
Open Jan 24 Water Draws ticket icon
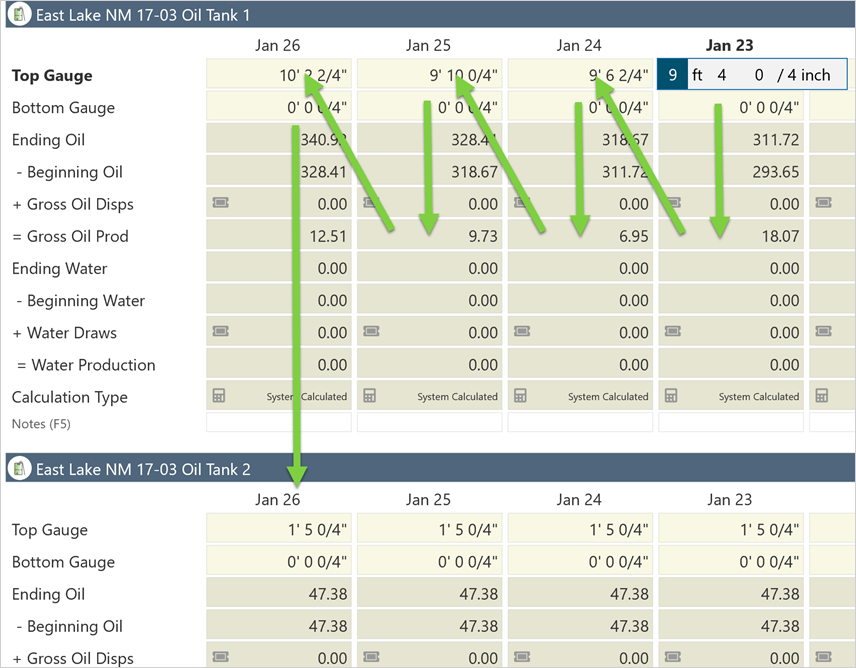click(x=521, y=332)
